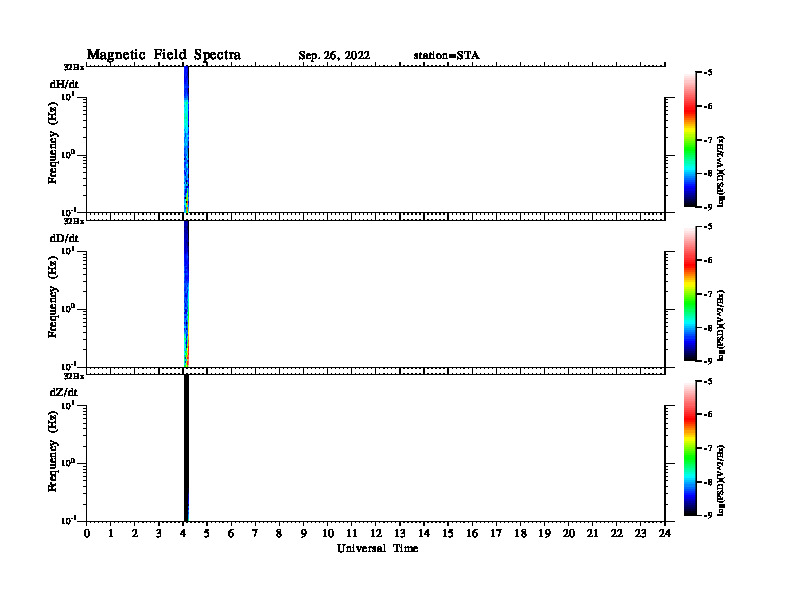Click the data stripe in dD/dt panel
792x612 pixels.
point(186,293)
